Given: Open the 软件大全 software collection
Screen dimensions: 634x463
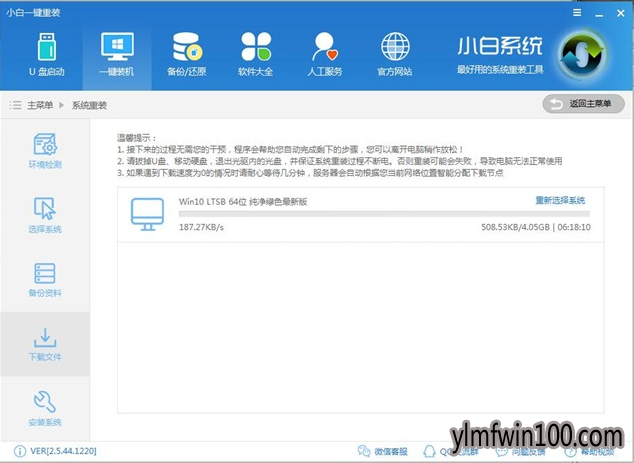Looking at the screenshot, I should (x=256, y=55).
